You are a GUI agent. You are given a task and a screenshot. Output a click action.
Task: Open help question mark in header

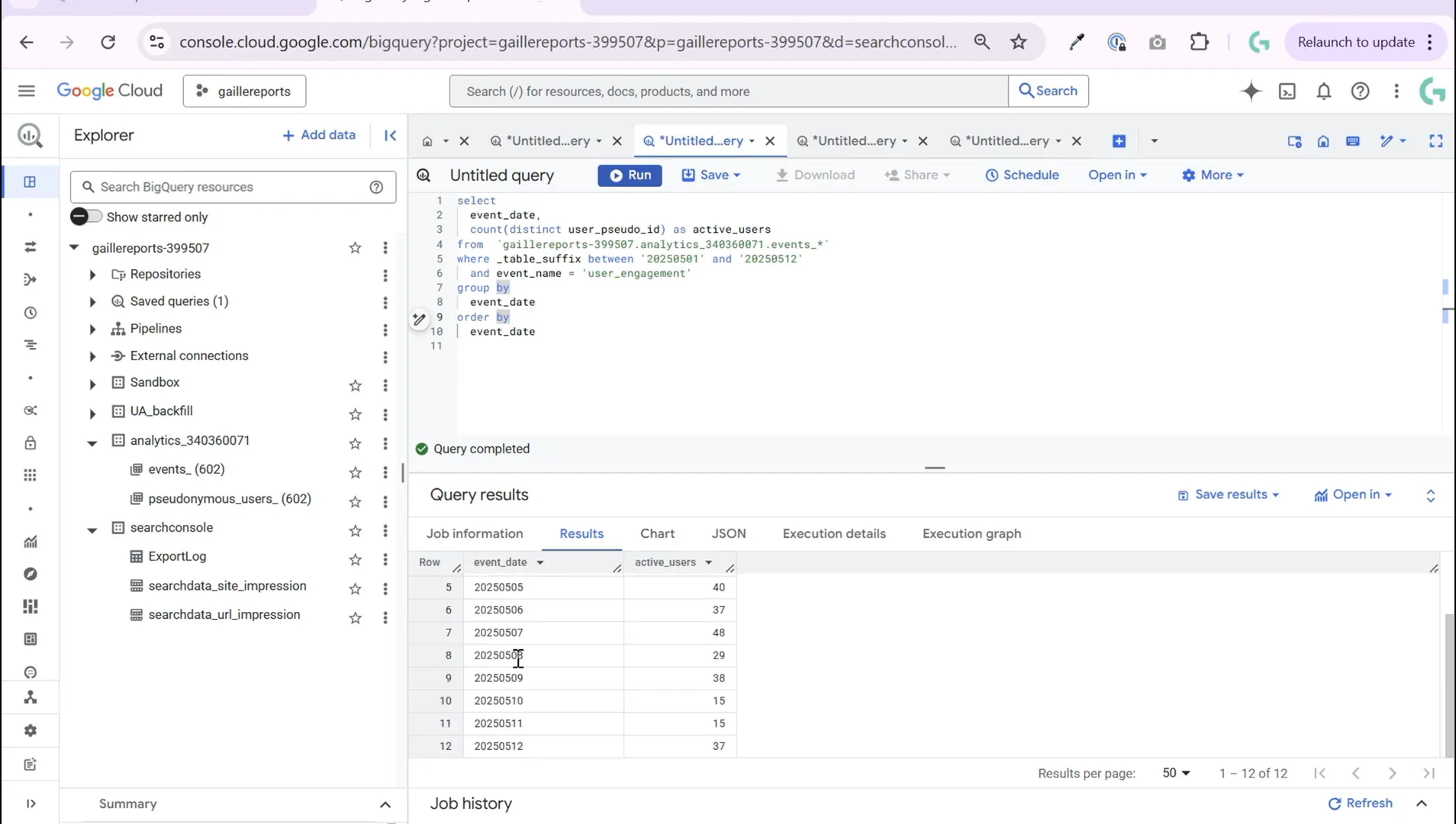tap(1360, 91)
